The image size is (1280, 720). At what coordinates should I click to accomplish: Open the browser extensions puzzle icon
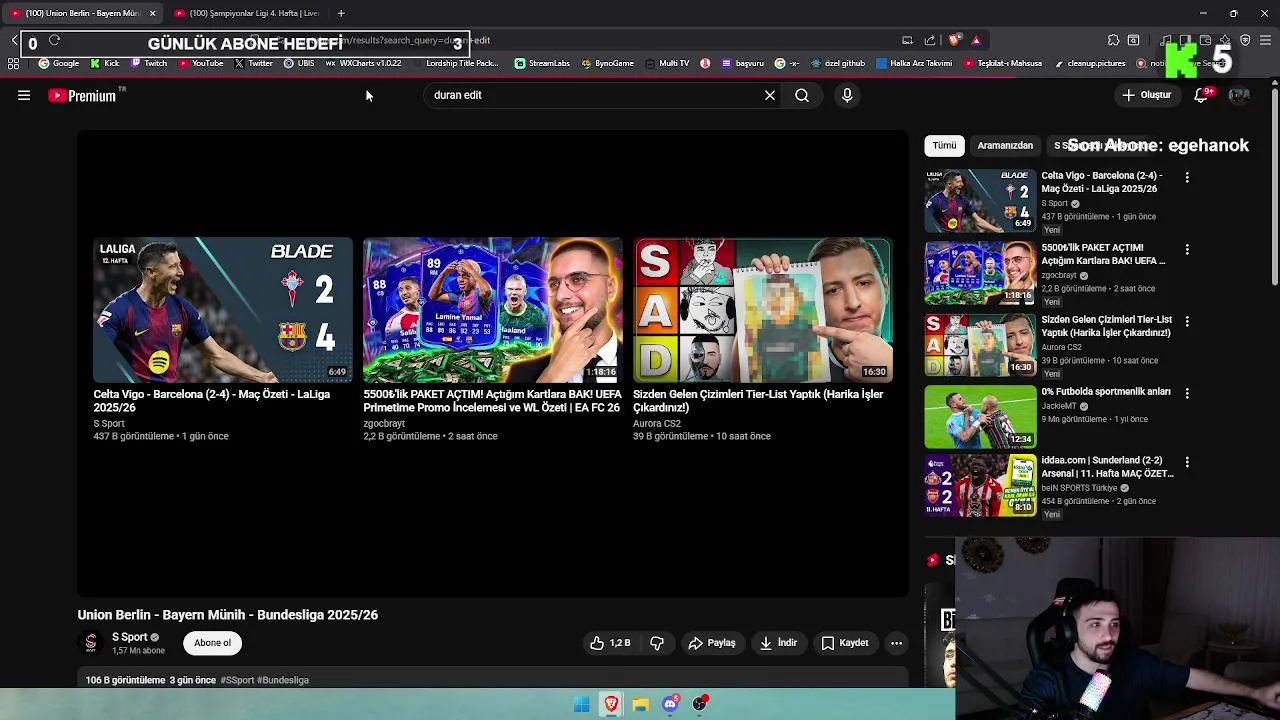(x=1113, y=40)
